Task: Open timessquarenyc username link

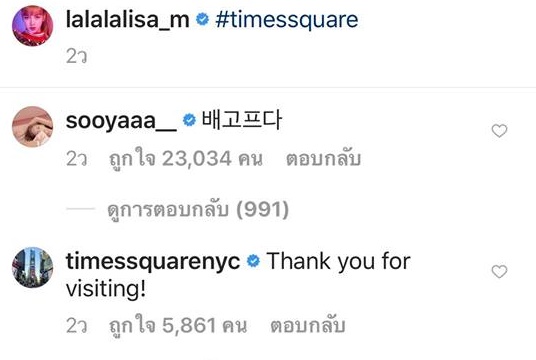Action: [153, 262]
